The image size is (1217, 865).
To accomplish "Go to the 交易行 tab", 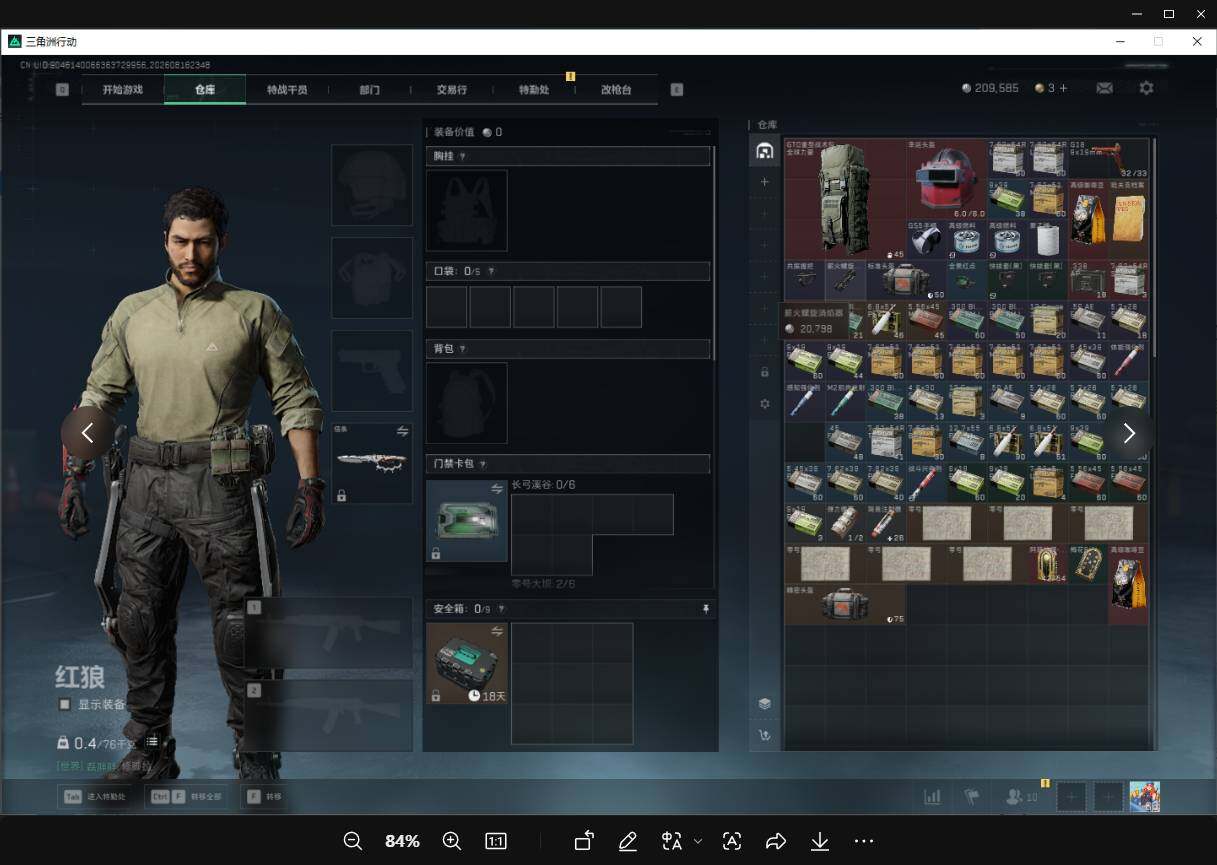I will click(451, 89).
